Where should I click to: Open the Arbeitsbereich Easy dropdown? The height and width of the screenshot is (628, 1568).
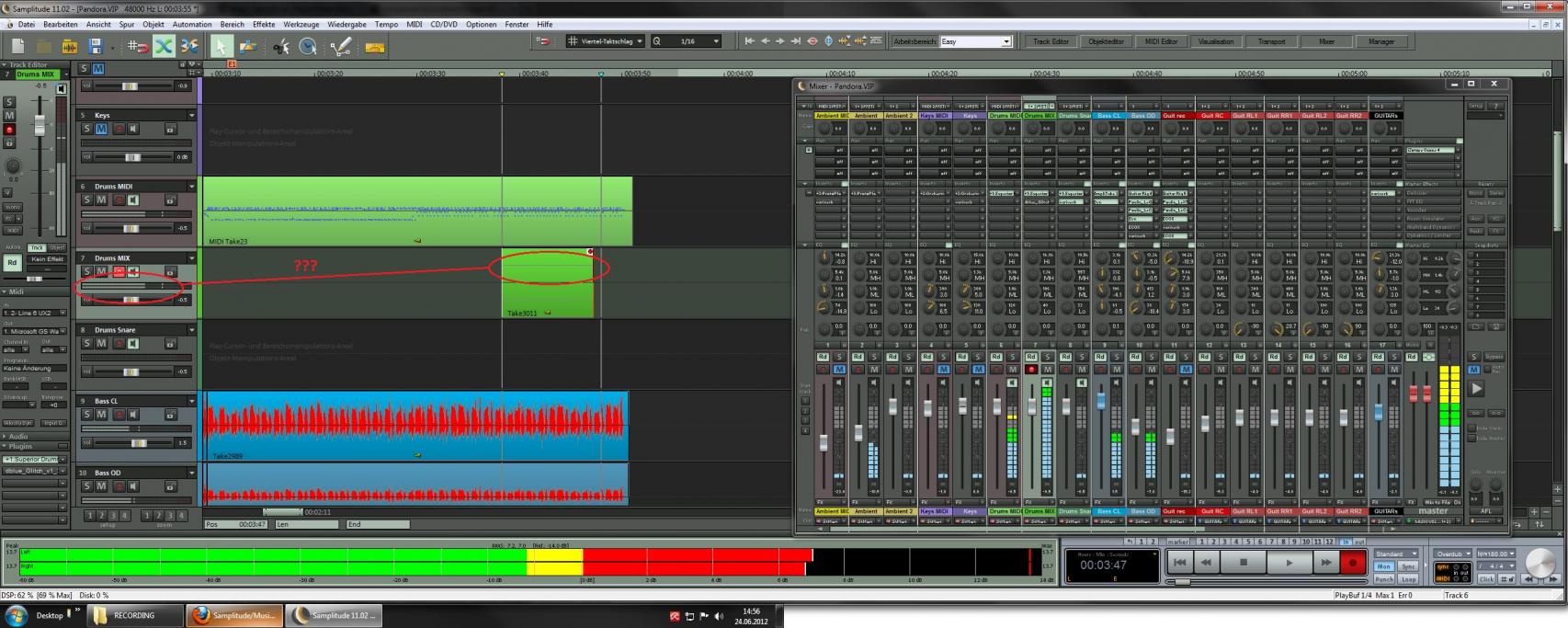[x=1006, y=41]
